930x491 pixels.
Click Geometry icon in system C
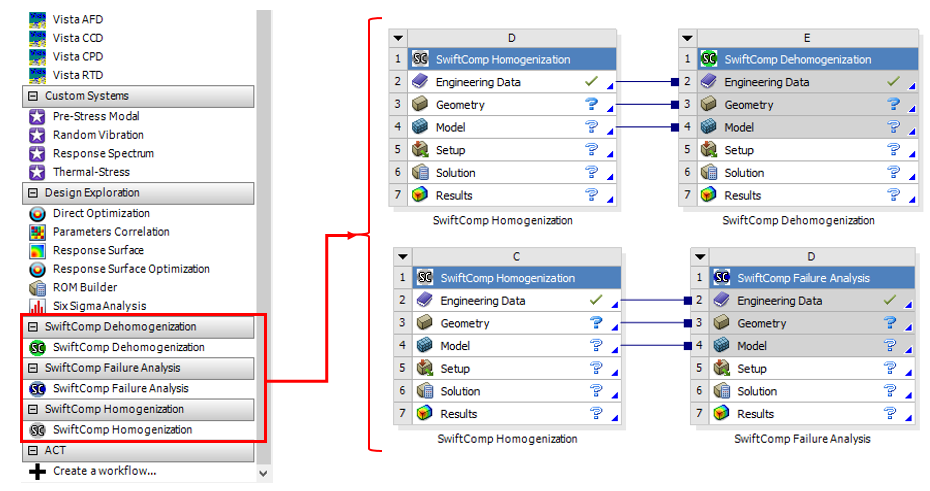click(x=425, y=323)
